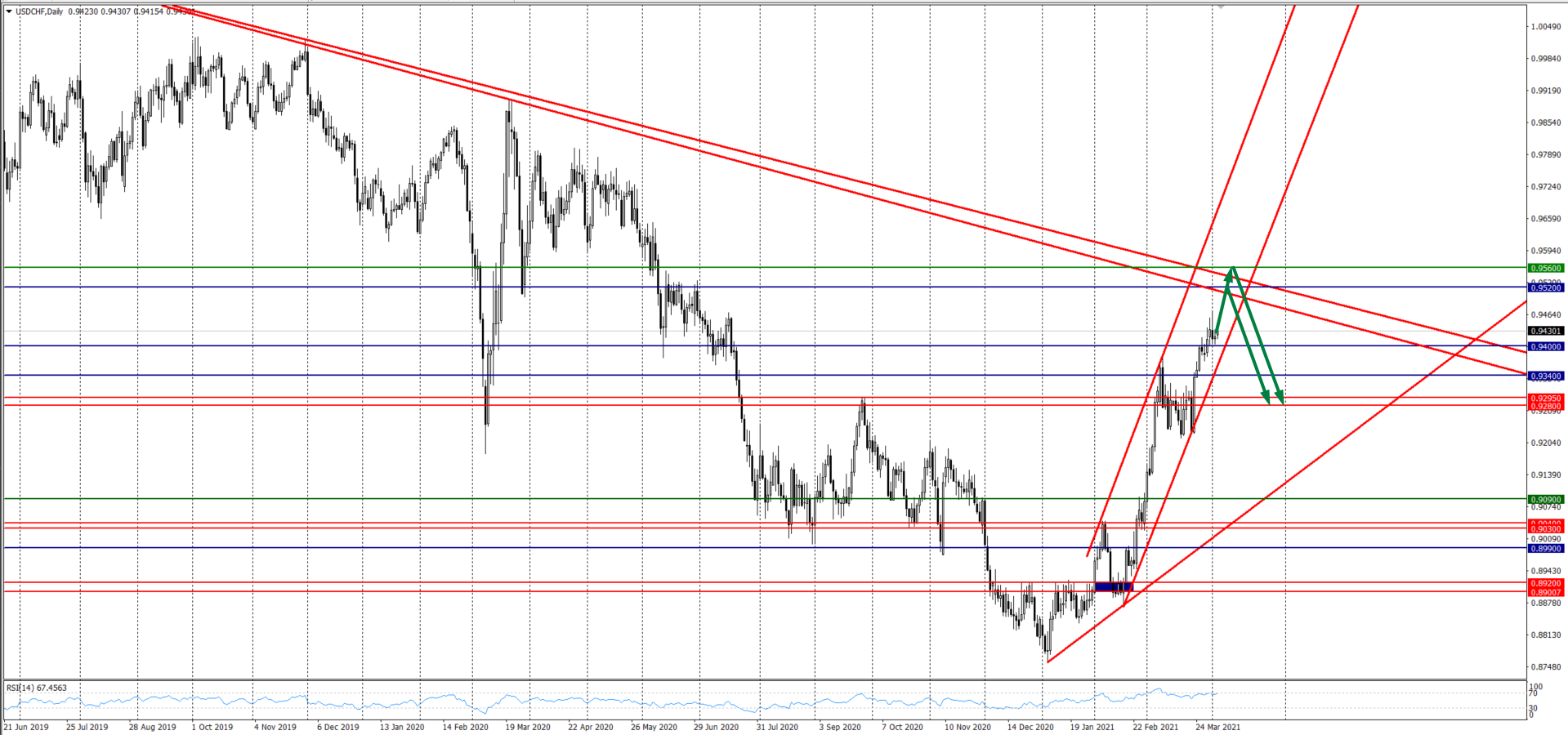Select the blue 0.94000 level label
Screen dimensions: 1568x735
click(x=1545, y=346)
